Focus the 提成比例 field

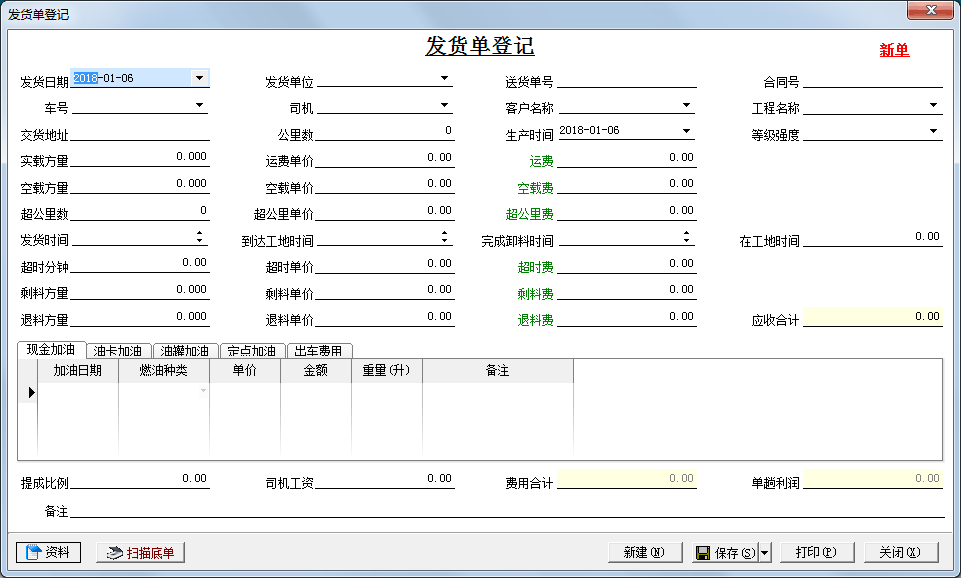[x=140, y=480]
